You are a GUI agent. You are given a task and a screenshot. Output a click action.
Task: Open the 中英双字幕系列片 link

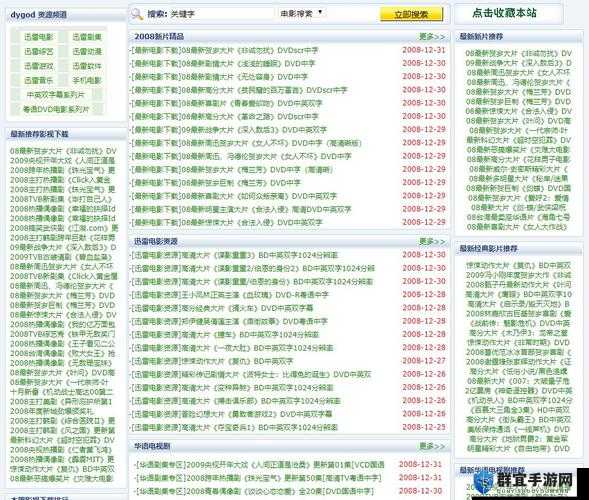(56, 95)
